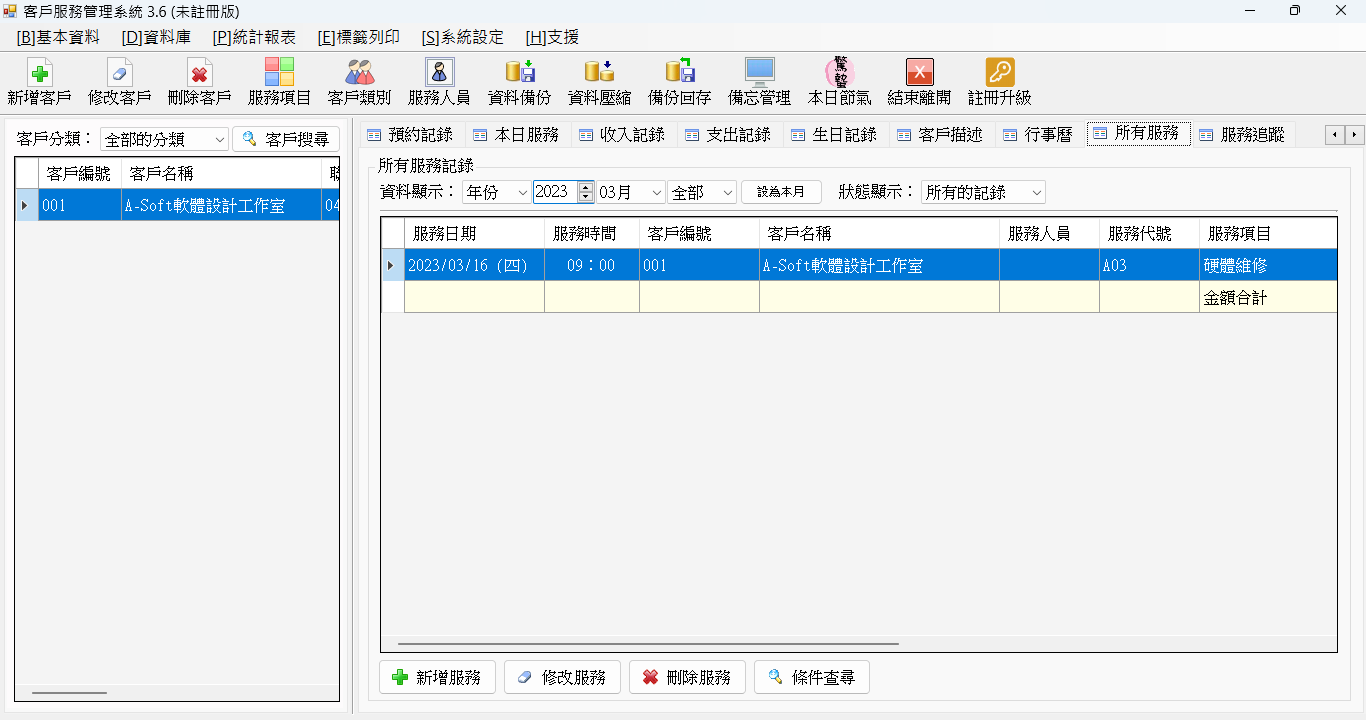This screenshot has height=720, width=1366.
Task: Switch to the 支出記錄 tab
Action: (729, 135)
